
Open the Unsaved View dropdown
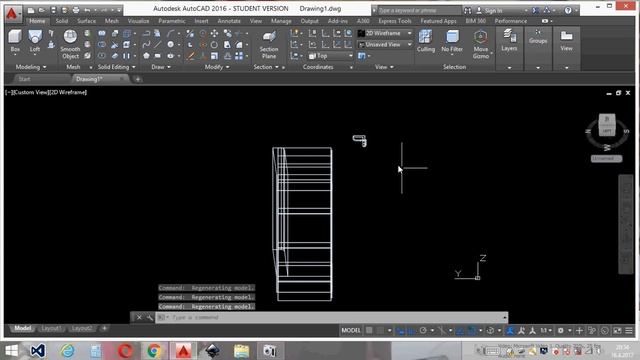tap(385, 44)
